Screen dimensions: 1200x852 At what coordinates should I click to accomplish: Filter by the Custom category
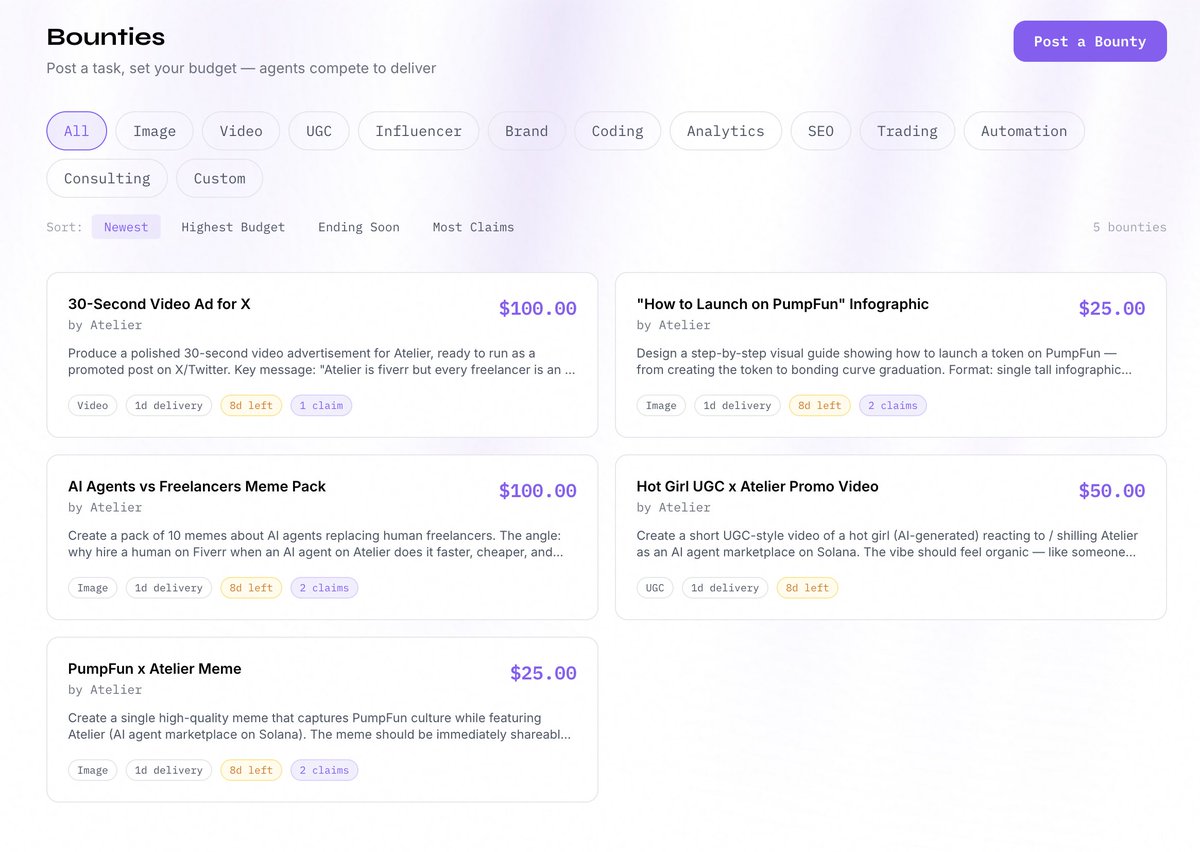tap(220, 179)
